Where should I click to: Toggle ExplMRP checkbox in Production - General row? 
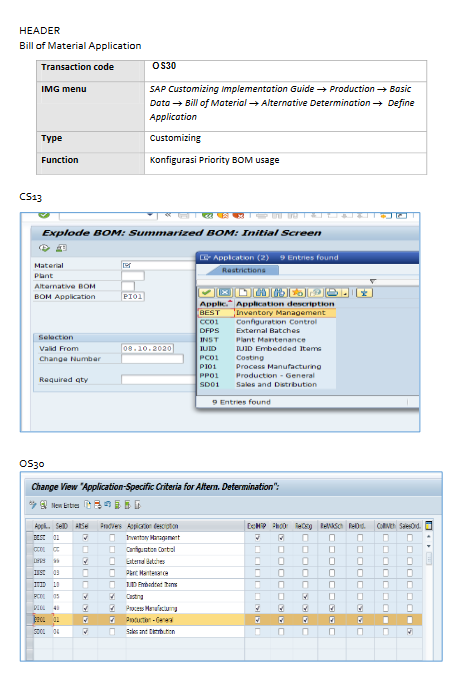[x=257, y=620]
